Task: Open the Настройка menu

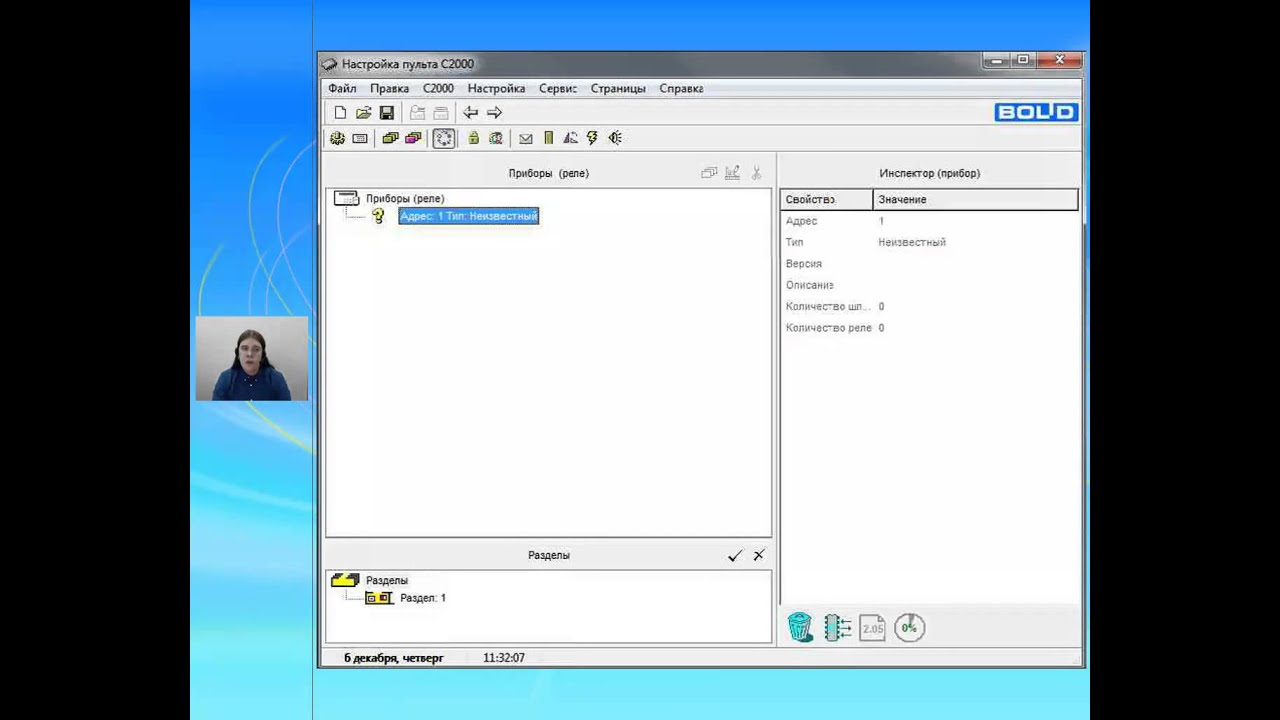Action: pyautogui.click(x=496, y=88)
